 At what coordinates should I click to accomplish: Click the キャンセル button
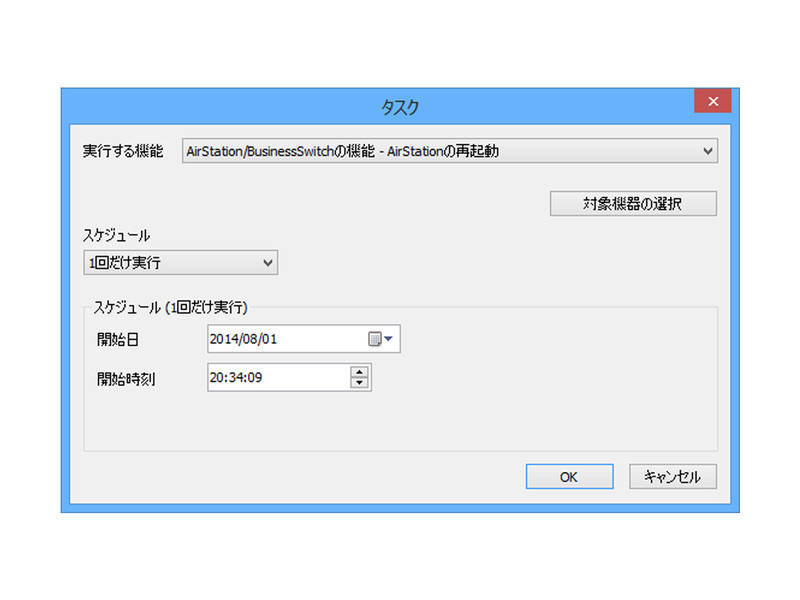tap(673, 477)
